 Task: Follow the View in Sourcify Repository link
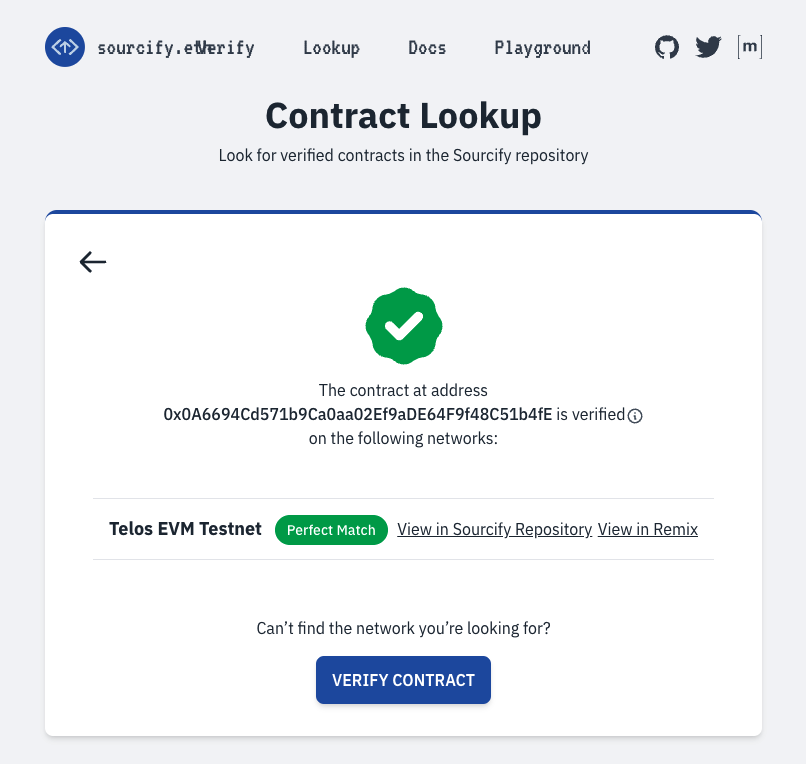494,530
